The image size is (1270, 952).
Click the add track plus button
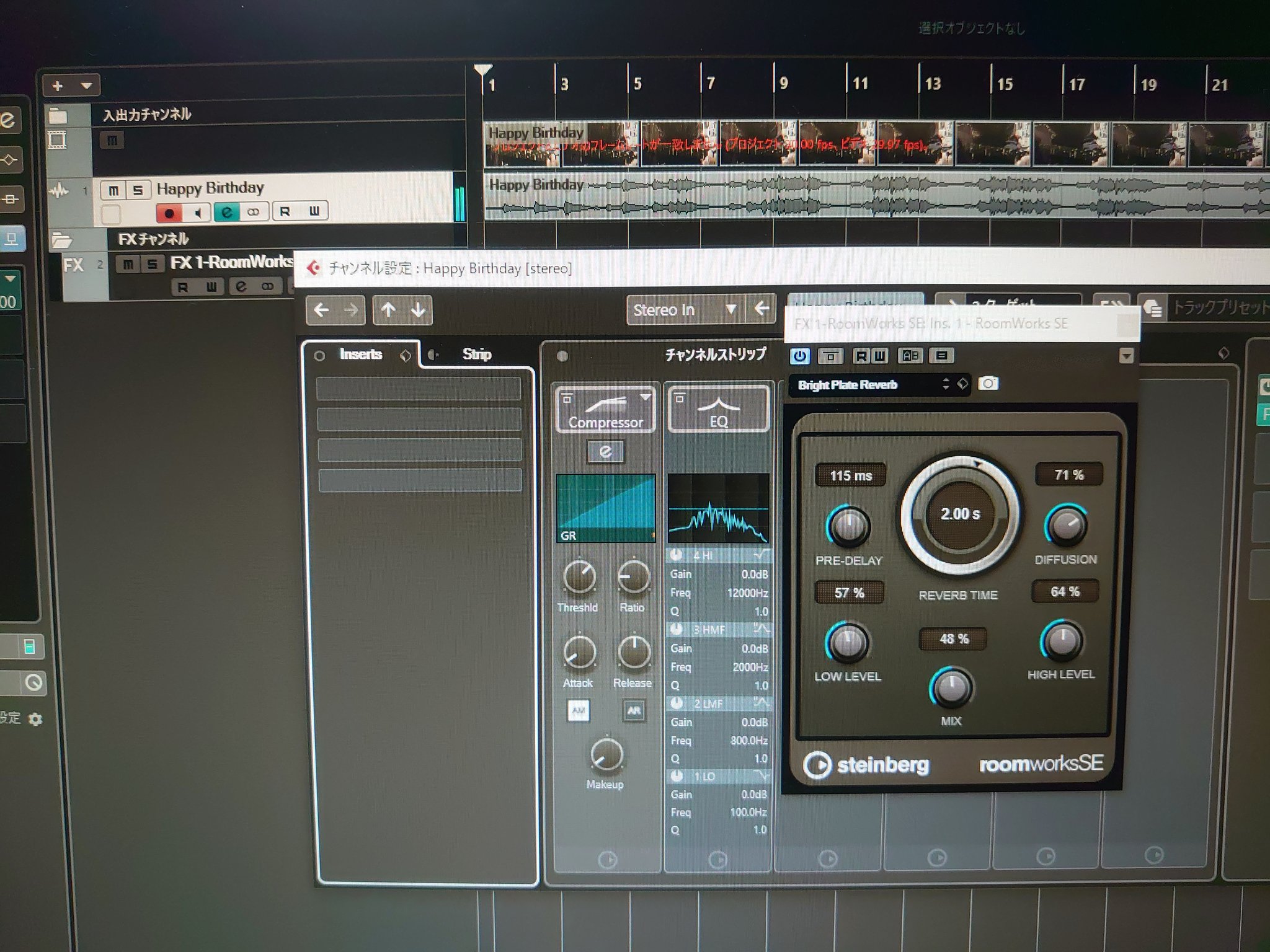point(57,86)
